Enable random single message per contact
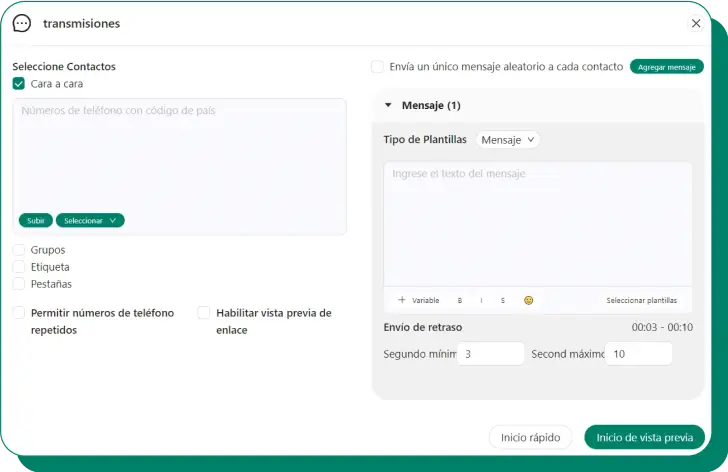 click(377, 67)
